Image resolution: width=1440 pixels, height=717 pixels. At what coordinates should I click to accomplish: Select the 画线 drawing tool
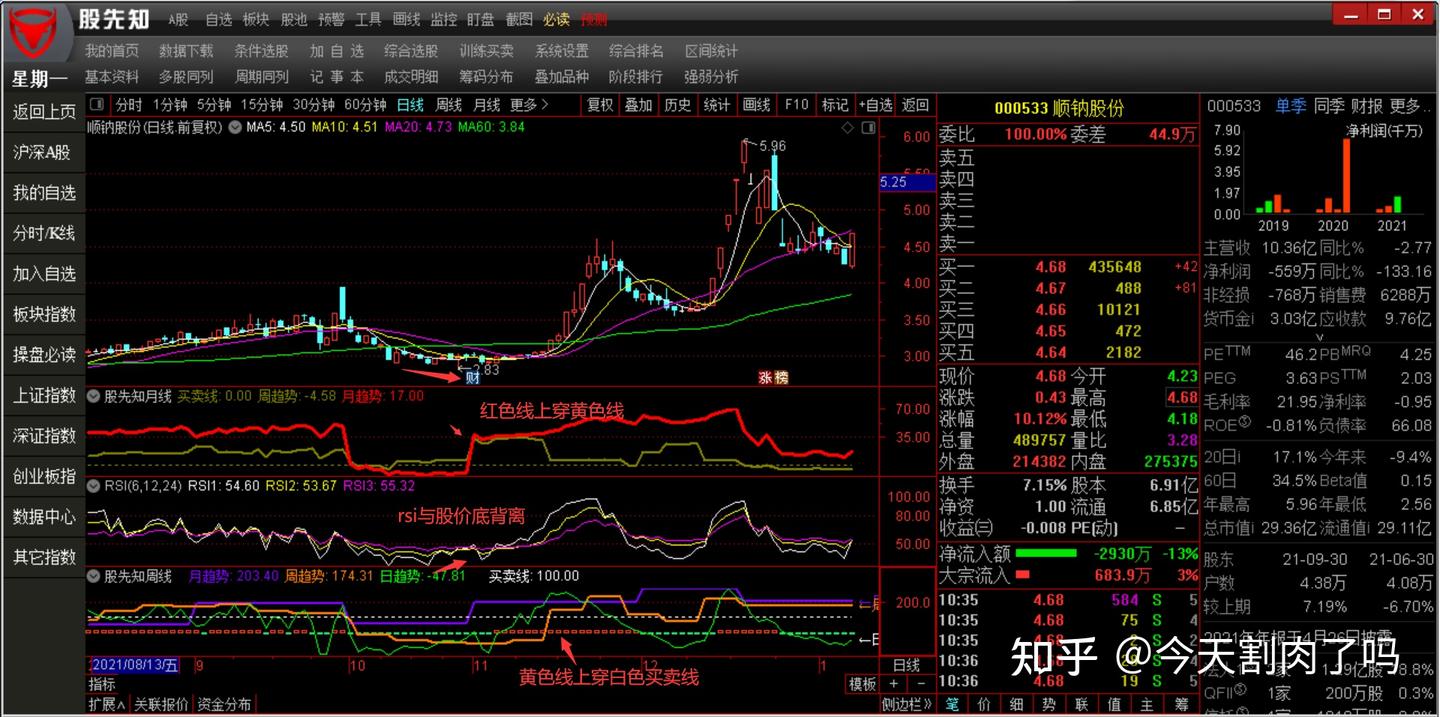pos(755,104)
